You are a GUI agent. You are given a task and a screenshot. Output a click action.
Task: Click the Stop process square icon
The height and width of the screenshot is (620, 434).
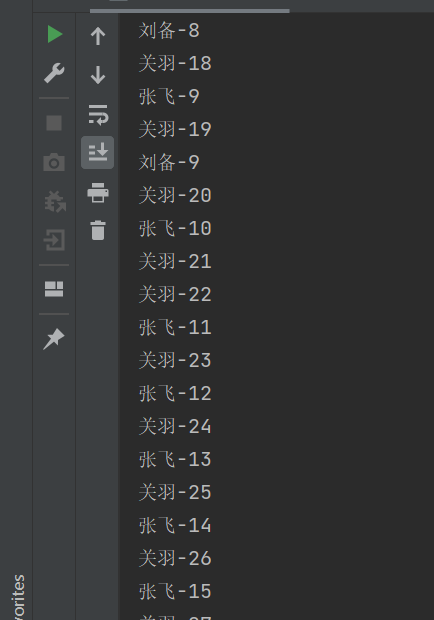[54, 123]
